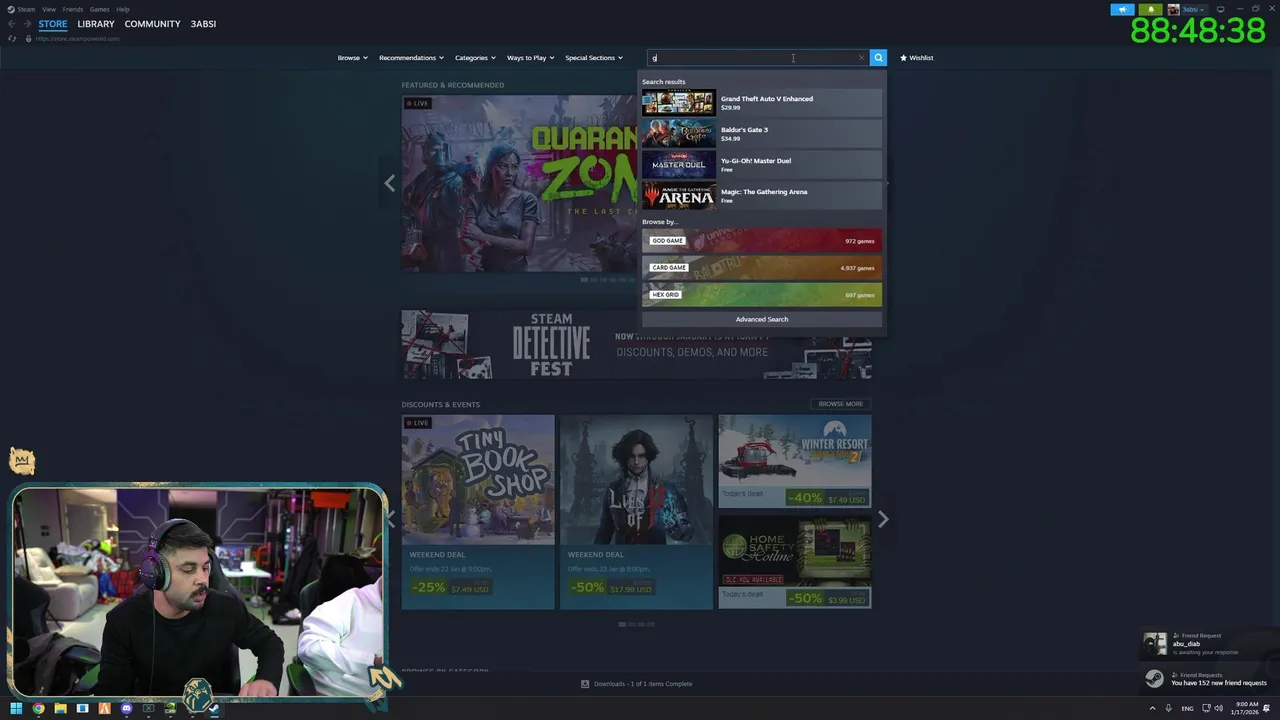This screenshot has height=720, width=1280.
Task: Expand the Recommendations dropdown
Action: coord(411,58)
